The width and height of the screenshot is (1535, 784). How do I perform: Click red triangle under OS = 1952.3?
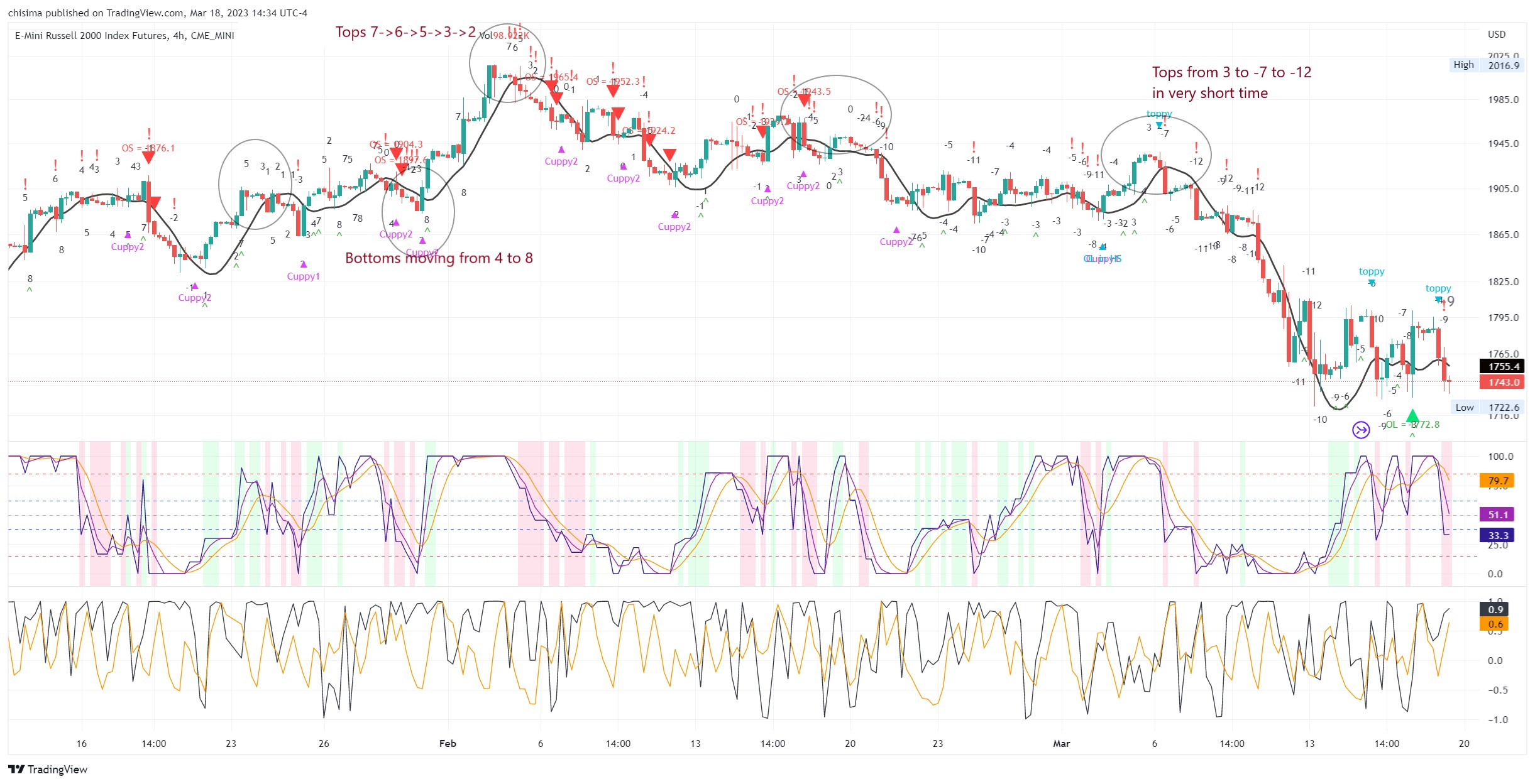[613, 91]
